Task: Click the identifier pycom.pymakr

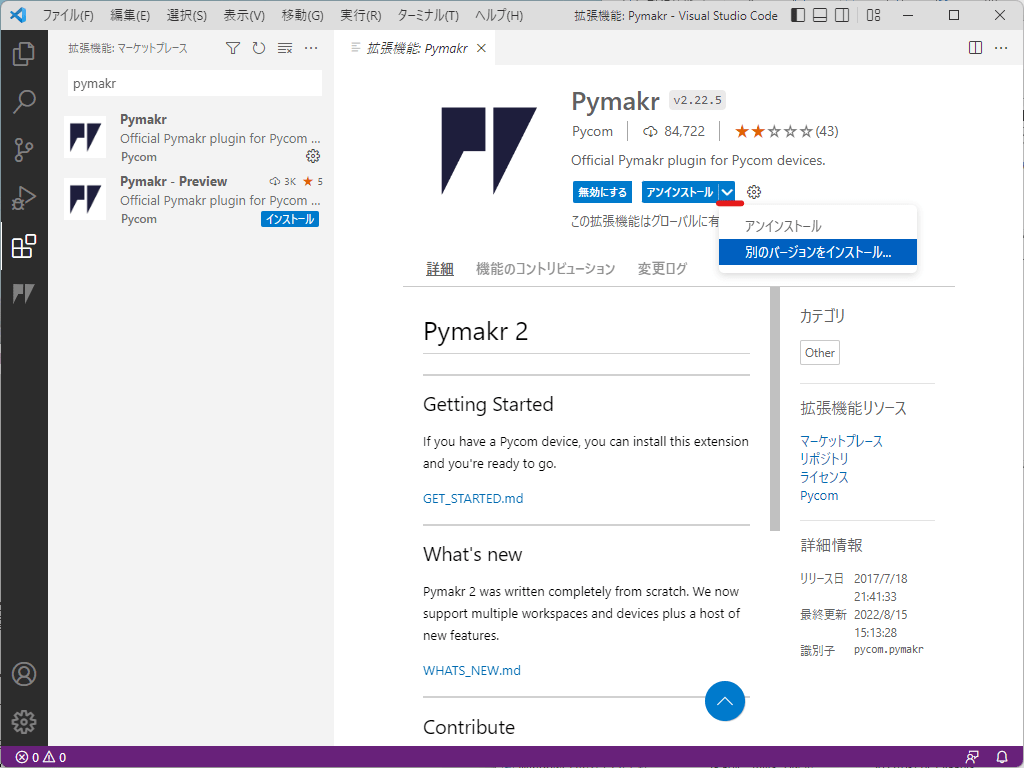Action: [888, 650]
